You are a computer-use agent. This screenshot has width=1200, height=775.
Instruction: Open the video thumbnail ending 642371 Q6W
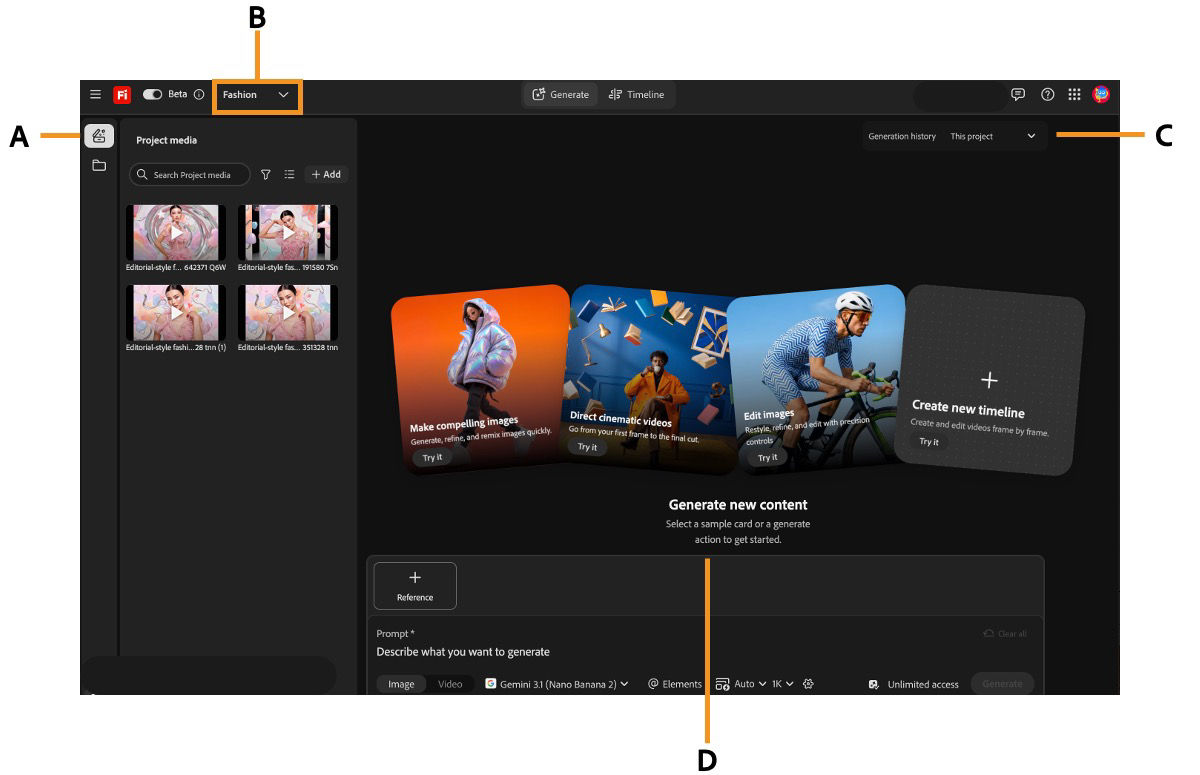[x=176, y=233]
